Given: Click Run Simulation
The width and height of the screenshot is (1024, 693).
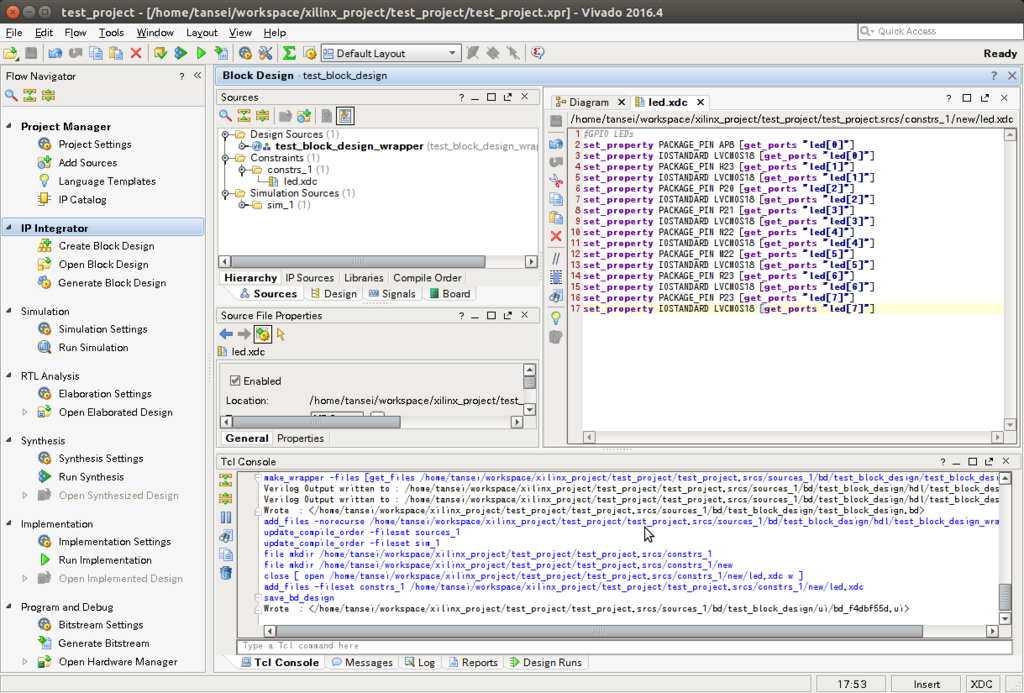Looking at the screenshot, I should 93,347.
